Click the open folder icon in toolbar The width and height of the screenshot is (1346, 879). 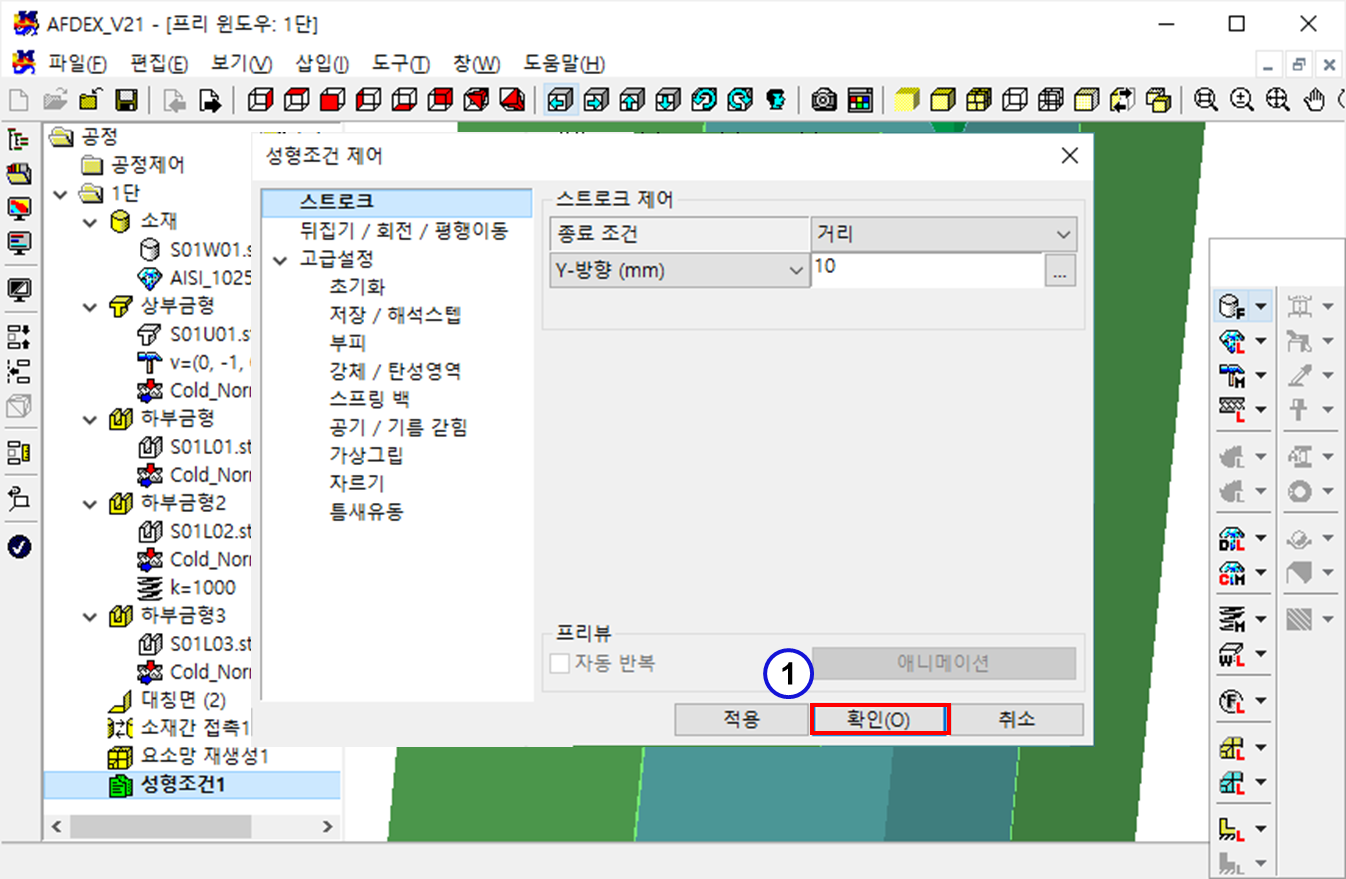(x=54, y=99)
